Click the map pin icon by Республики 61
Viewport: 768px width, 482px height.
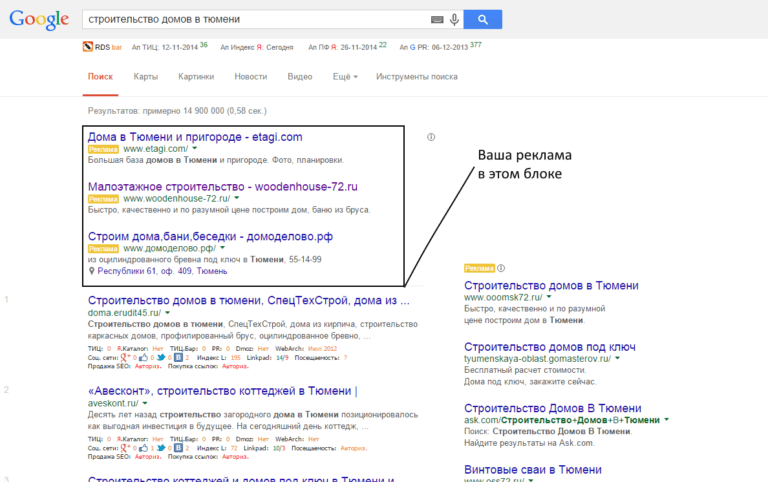pyautogui.click(x=91, y=271)
